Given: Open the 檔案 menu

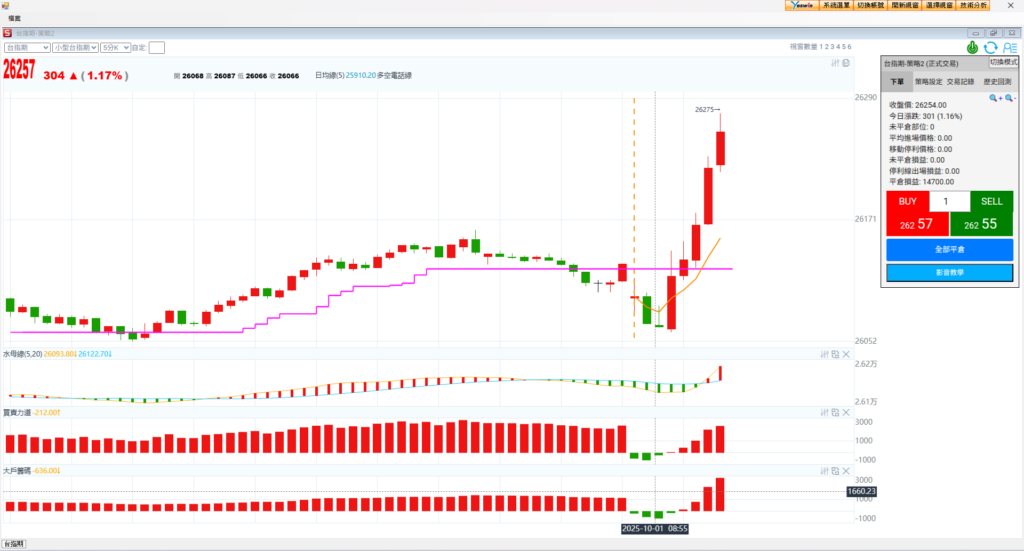Looking at the screenshot, I should click(x=15, y=19).
